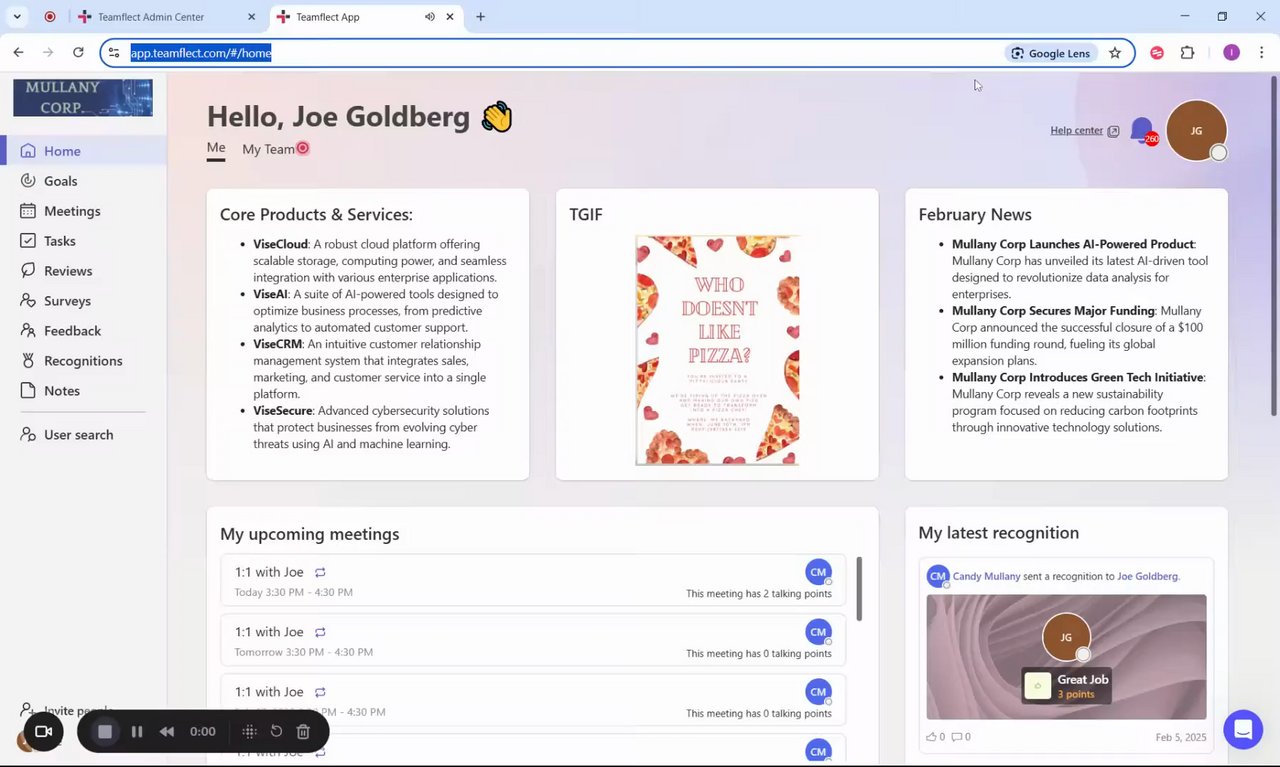Open the Extensions puzzle-piece icon
1280x767 pixels.
1188,53
